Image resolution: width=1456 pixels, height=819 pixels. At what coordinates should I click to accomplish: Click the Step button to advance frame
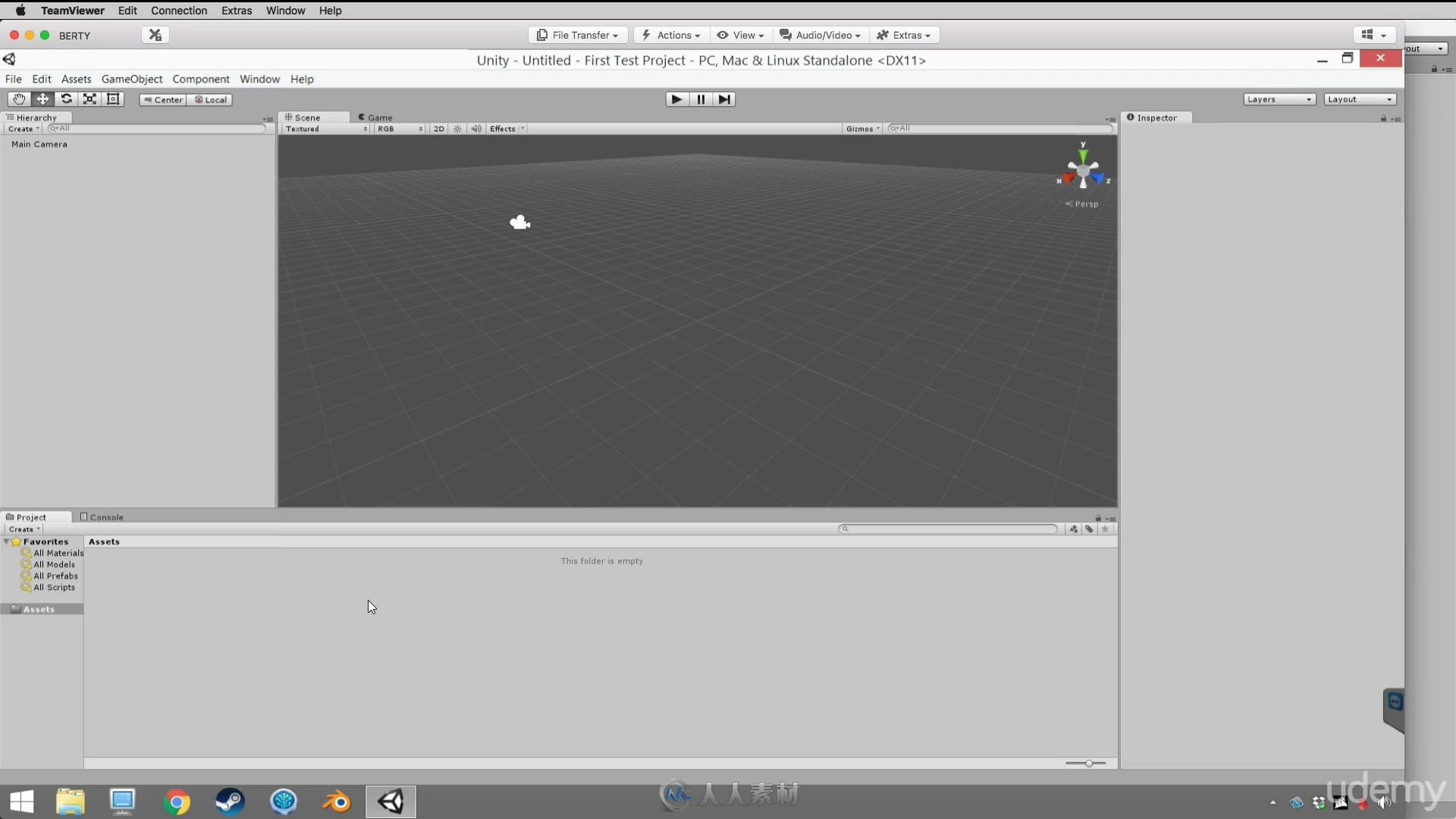pyautogui.click(x=724, y=99)
